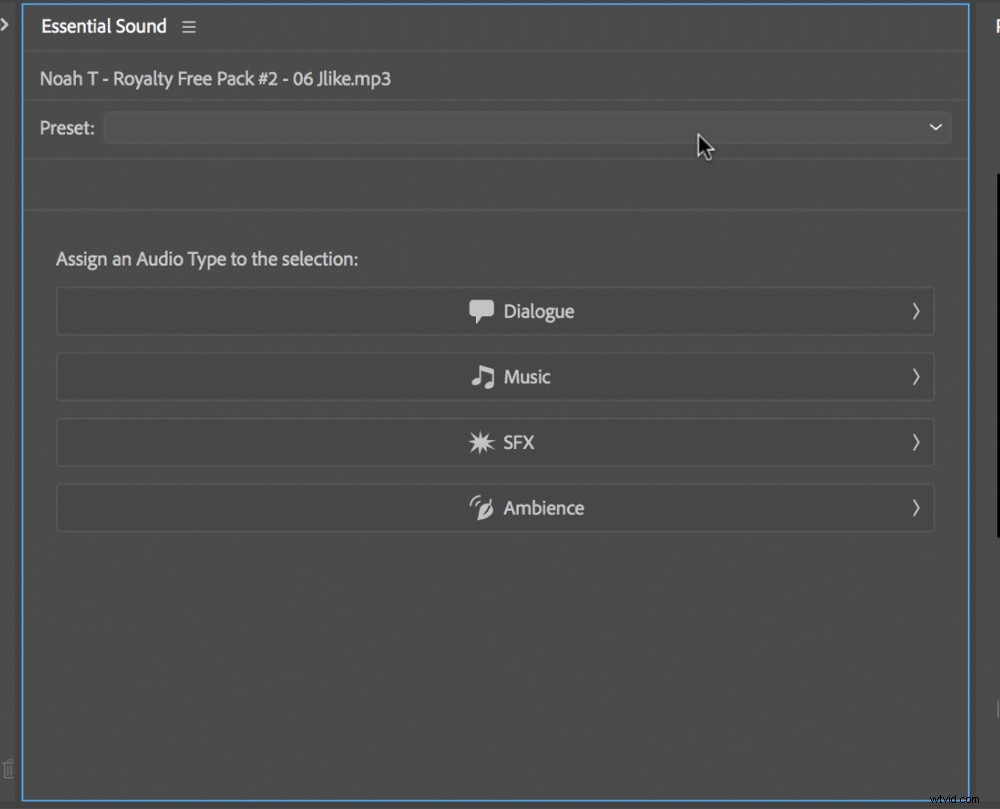Image resolution: width=1000 pixels, height=809 pixels.
Task: Click the panel expander arrow on far left
Action: tap(8, 27)
